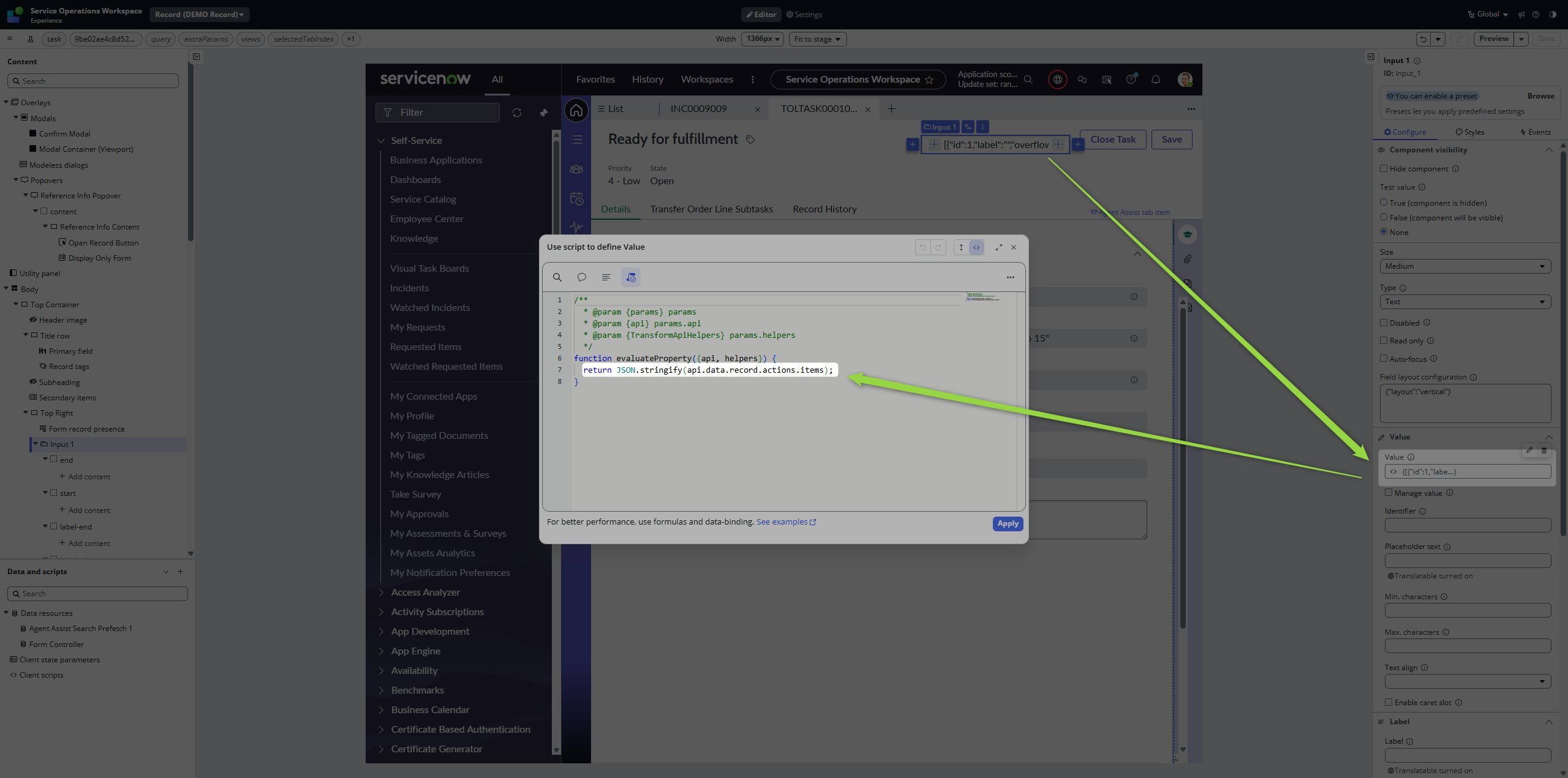Viewport: 1568px width, 778px height.
Task: Click the undo icon in script dialog header
Action: pos(922,247)
